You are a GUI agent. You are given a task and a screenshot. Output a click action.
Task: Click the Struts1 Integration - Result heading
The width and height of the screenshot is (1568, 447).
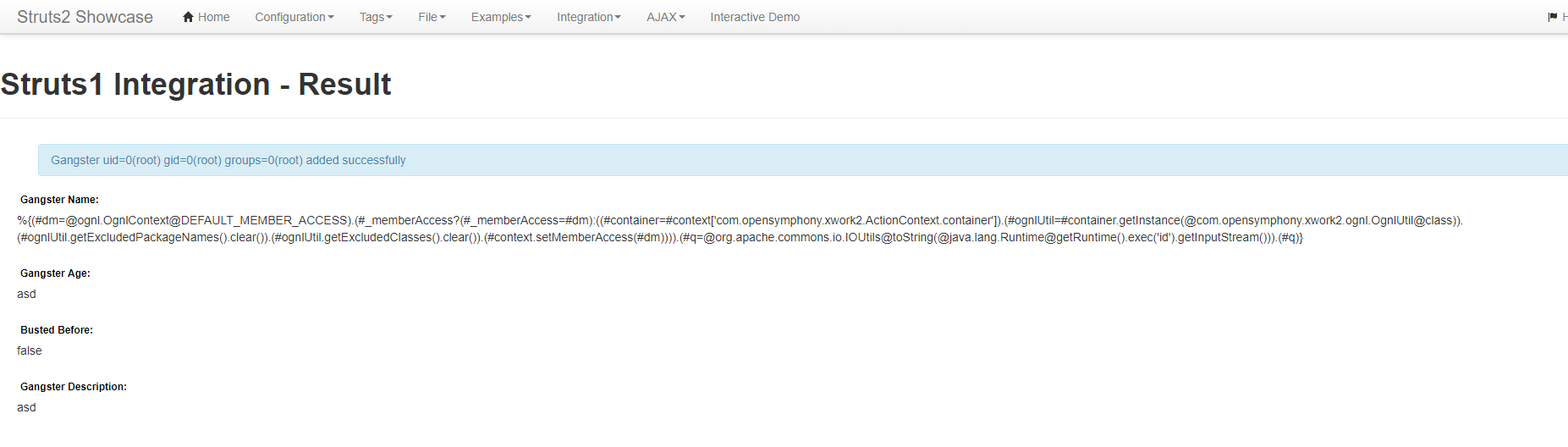pyautogui.click(x=195, y=85)
